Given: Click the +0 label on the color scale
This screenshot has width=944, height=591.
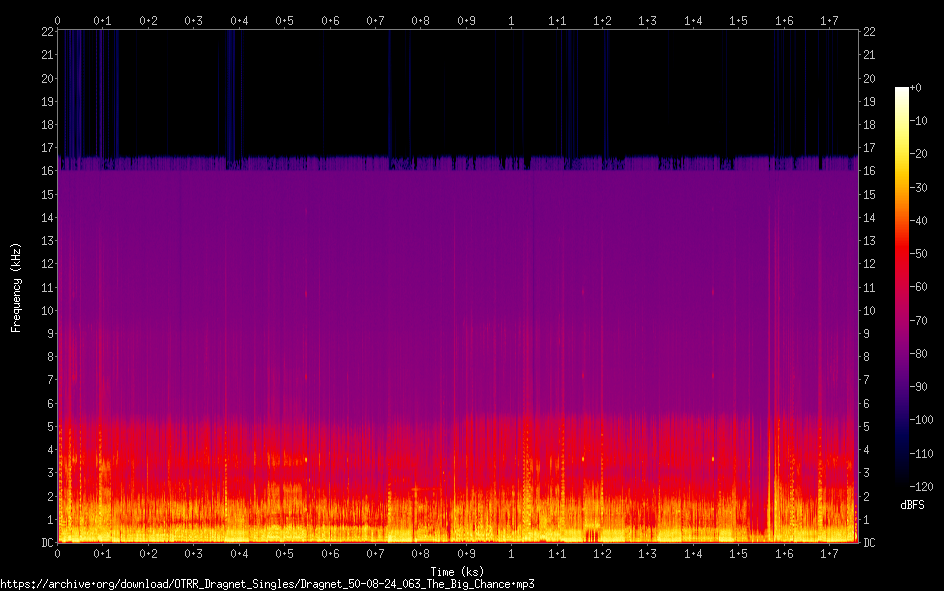Looking at the screenshot, I should [x=919, y=88].
